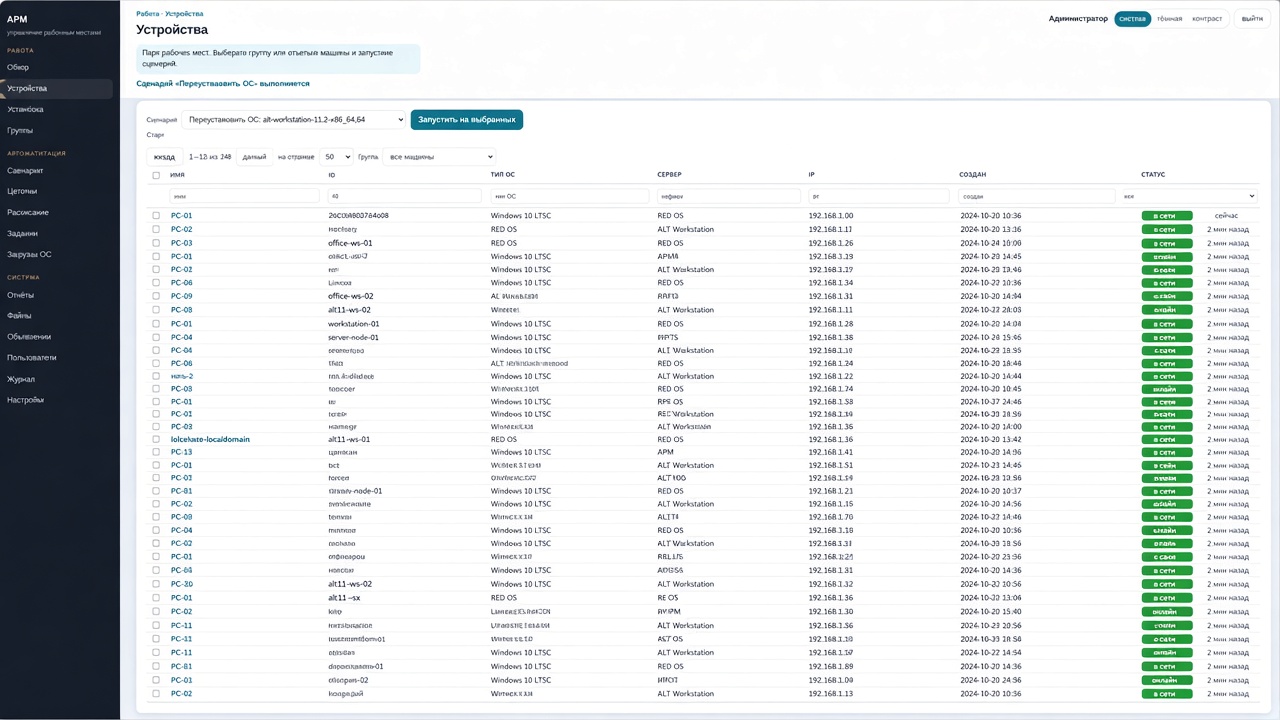Focus the ТИП ОС column filter field
The width and height of the screenshot is (1280, 720).
(x=570, y=197)
